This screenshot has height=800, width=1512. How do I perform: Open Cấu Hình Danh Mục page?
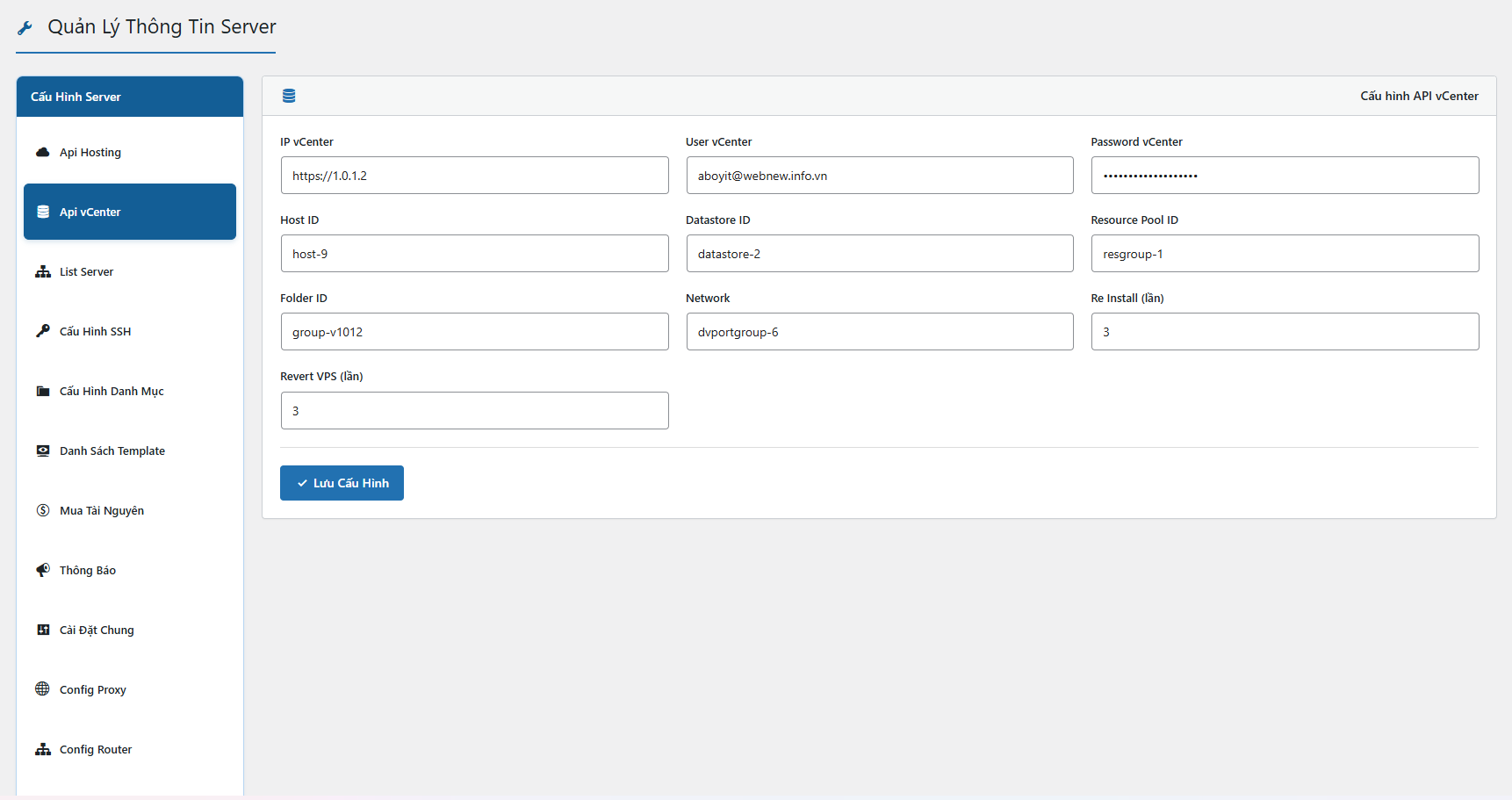tap(130, 391)
